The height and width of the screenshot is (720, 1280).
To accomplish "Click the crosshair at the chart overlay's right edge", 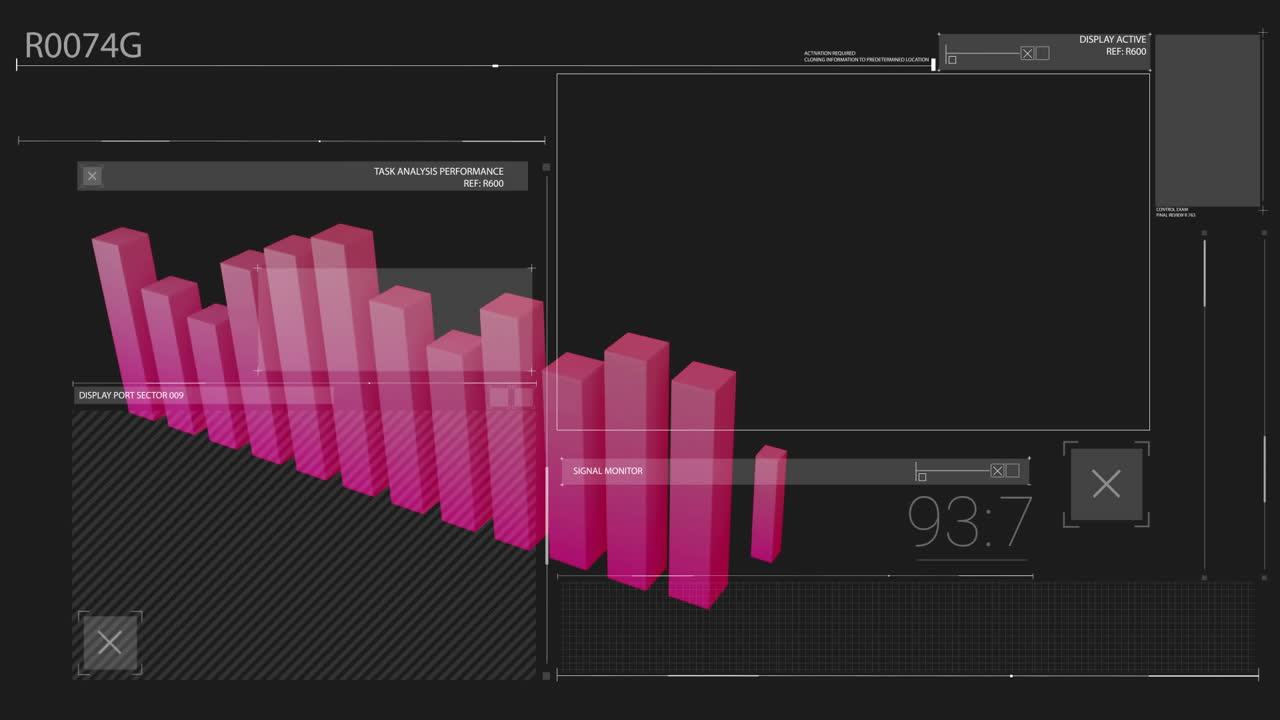I will click(x=532, y=268).
